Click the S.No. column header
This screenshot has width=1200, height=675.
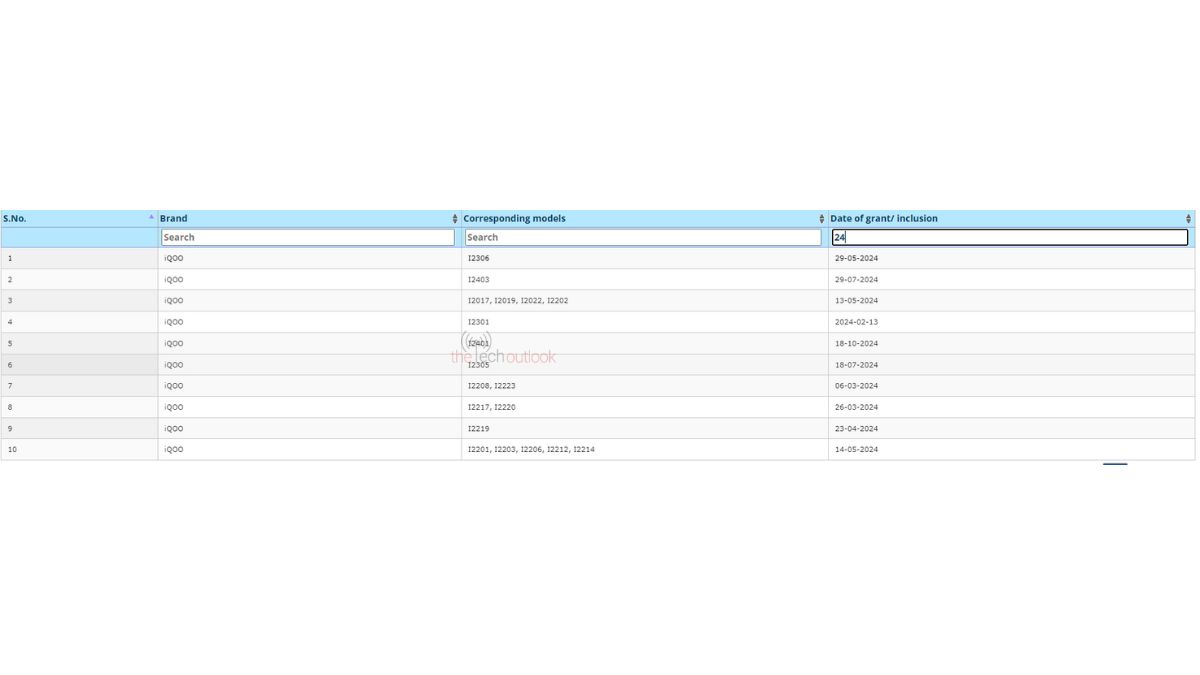point(15,218)
